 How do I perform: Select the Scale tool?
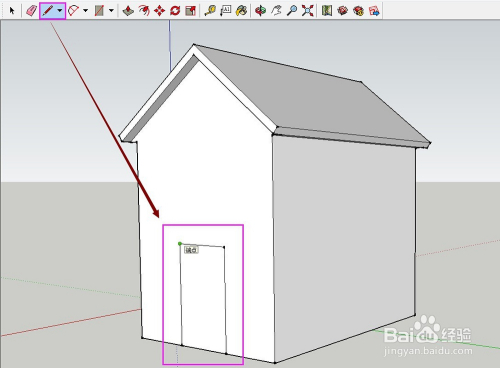191,11
